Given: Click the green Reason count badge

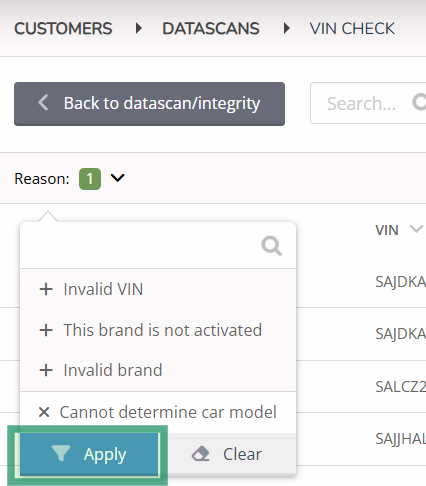Looking at the screenshot, I should (90, 179).
